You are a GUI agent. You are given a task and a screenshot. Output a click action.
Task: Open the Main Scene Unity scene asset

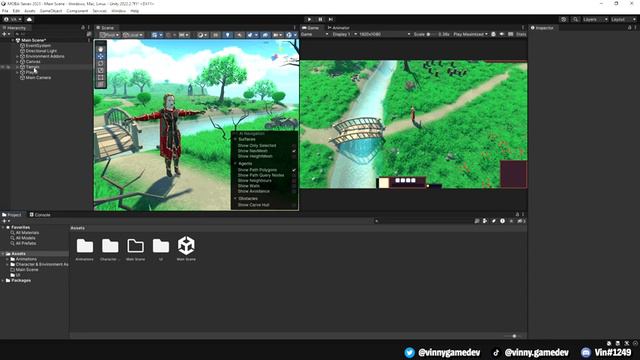tap(186, 248)
